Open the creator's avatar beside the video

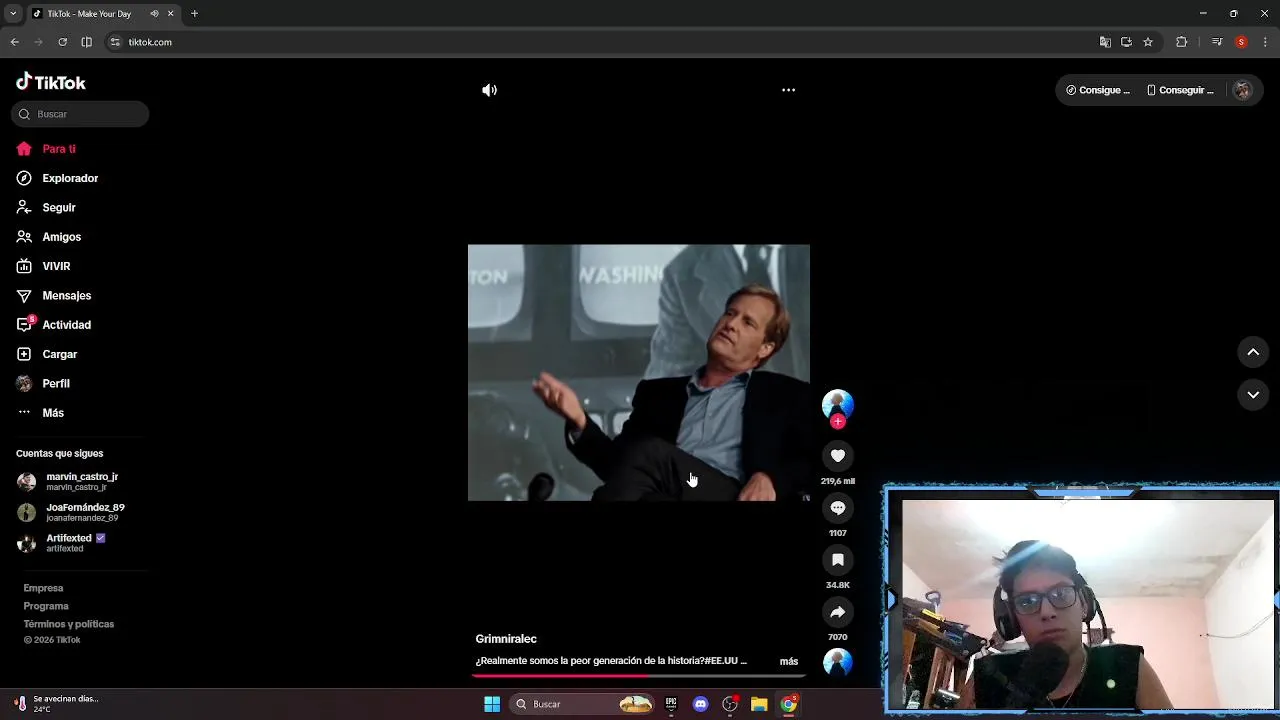point(838,404)
